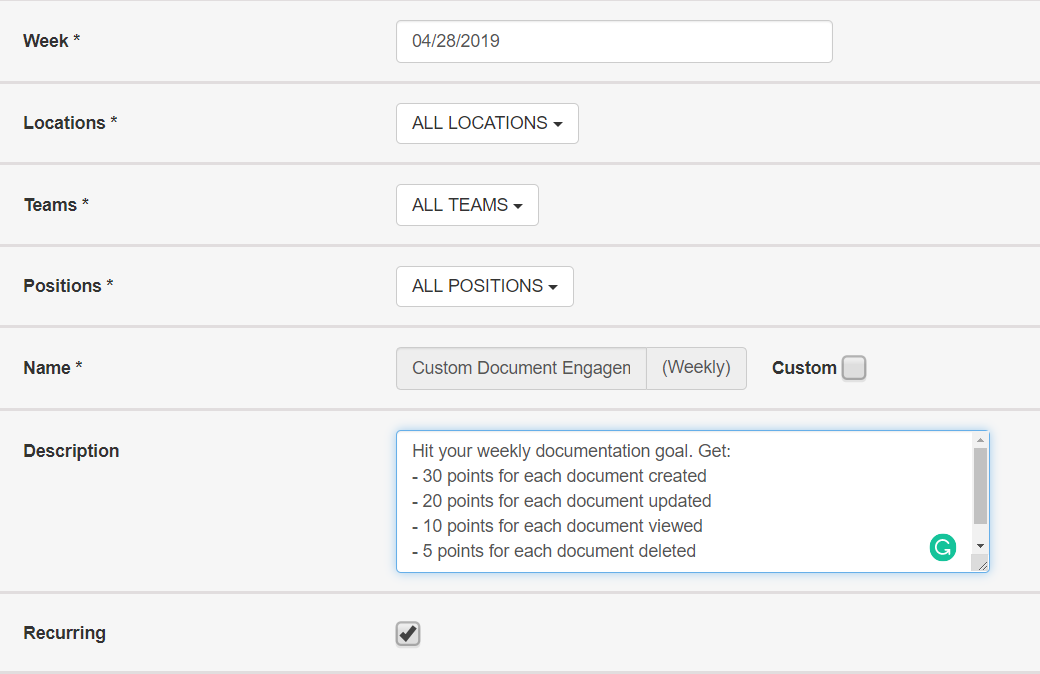Open the ALL LOCATIONS dropdown

pos(488,123)
